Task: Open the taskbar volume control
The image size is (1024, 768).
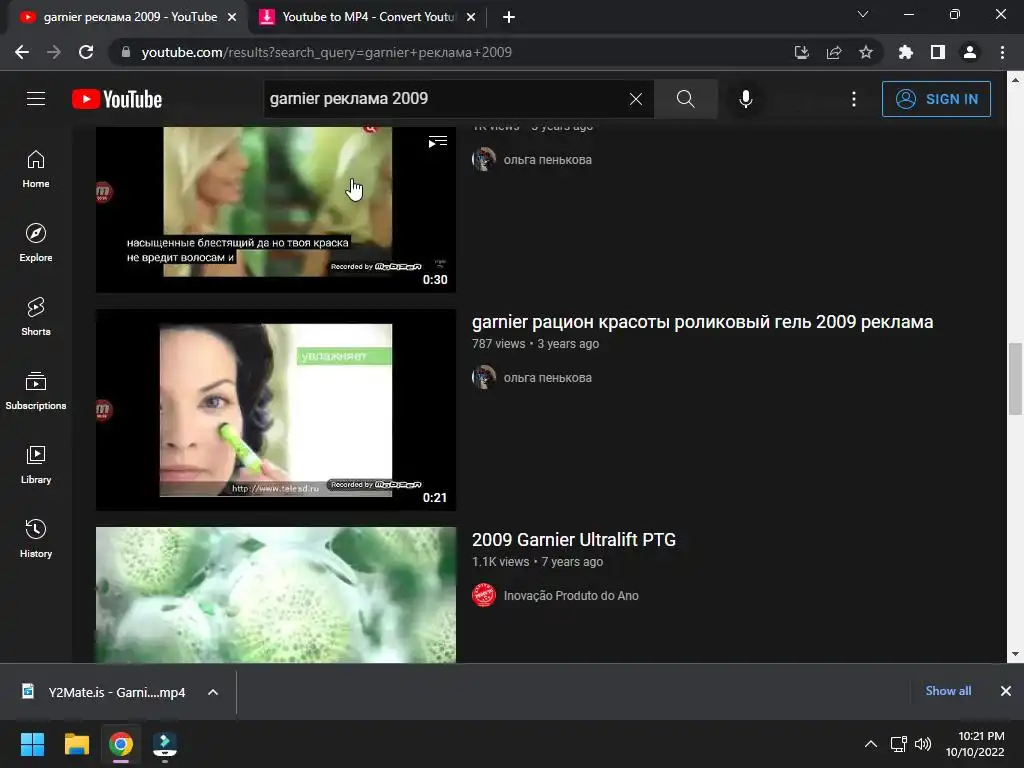Action: point(923,744)
